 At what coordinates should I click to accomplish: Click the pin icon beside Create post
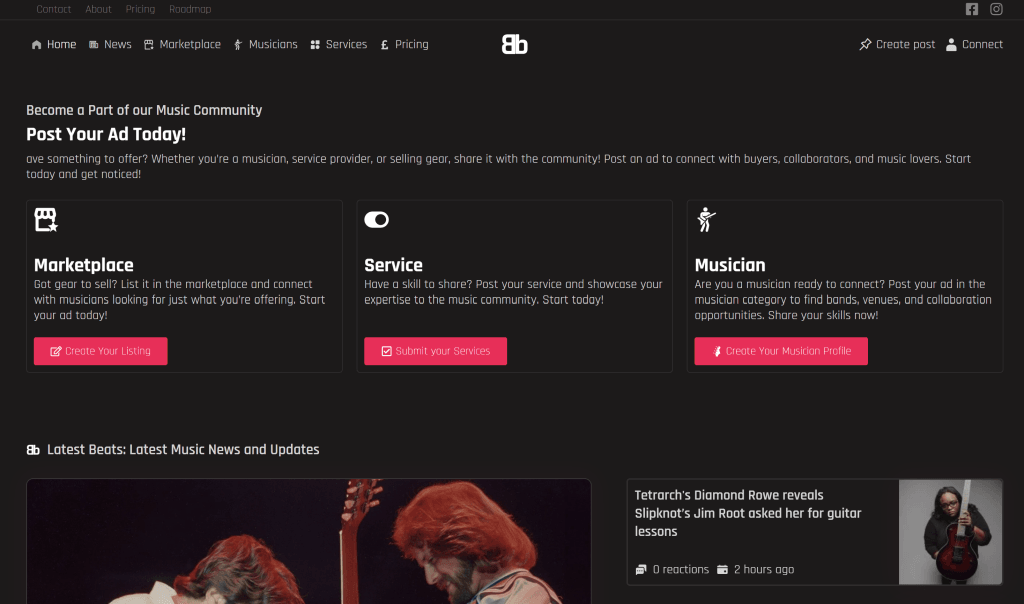[866, 44]
